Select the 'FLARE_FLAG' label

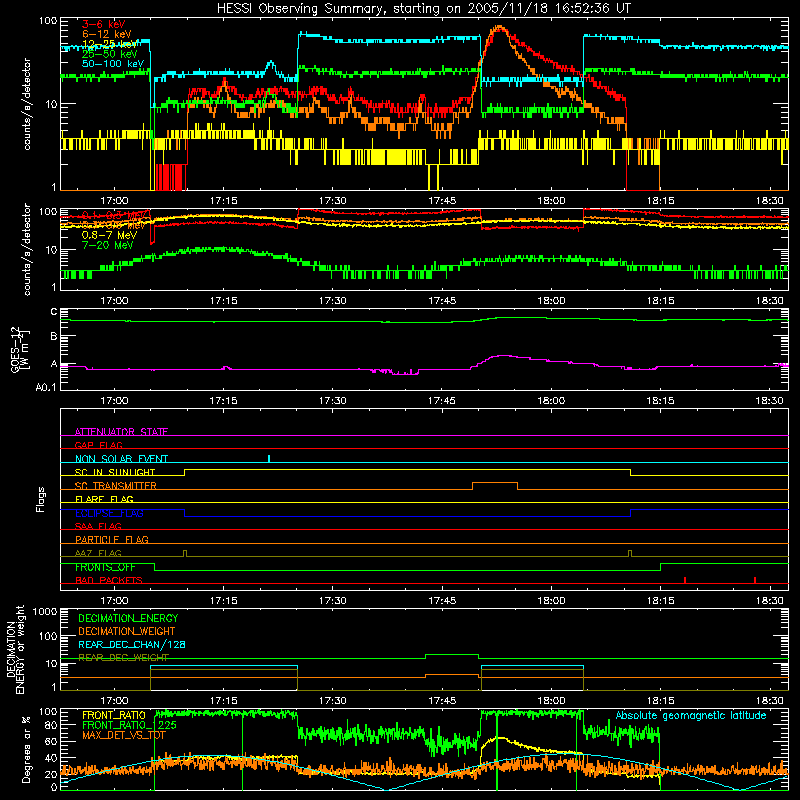104,499
